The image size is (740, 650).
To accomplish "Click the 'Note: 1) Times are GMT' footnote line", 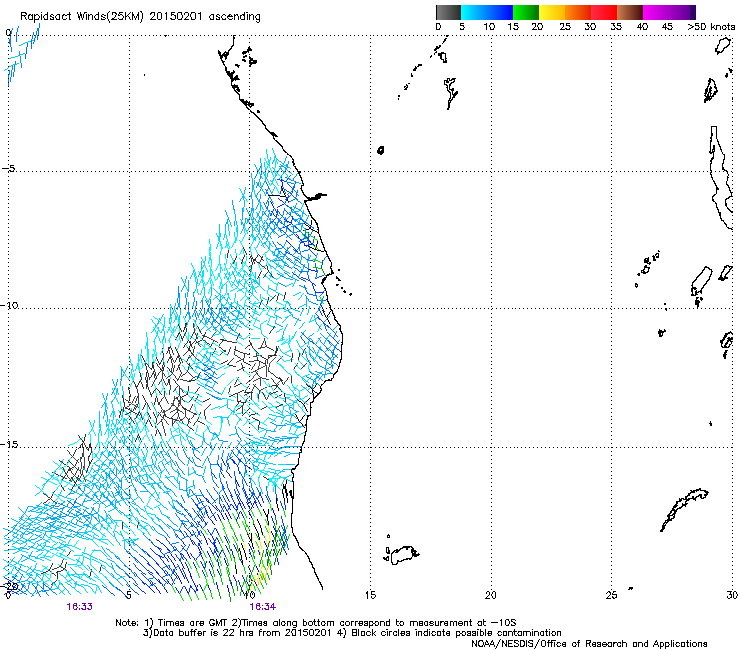I will (x=316, y=623).
